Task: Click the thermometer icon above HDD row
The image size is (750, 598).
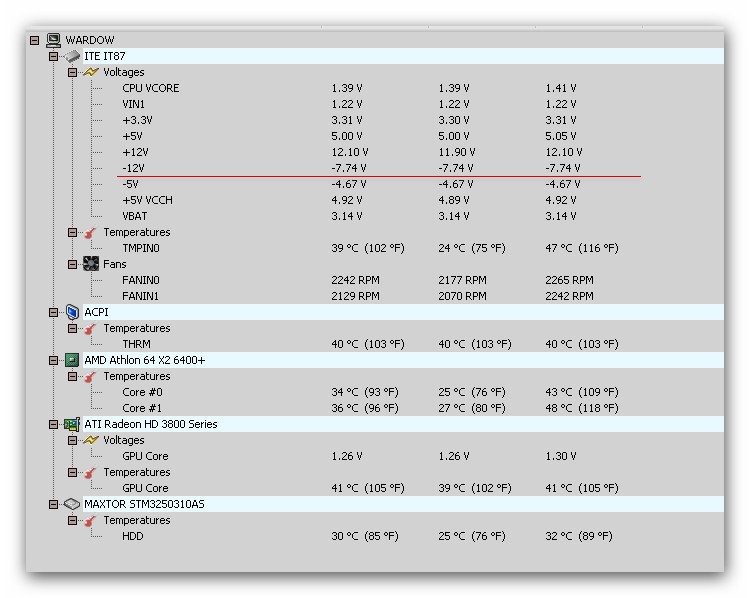Action: click(x=90, y=521)
